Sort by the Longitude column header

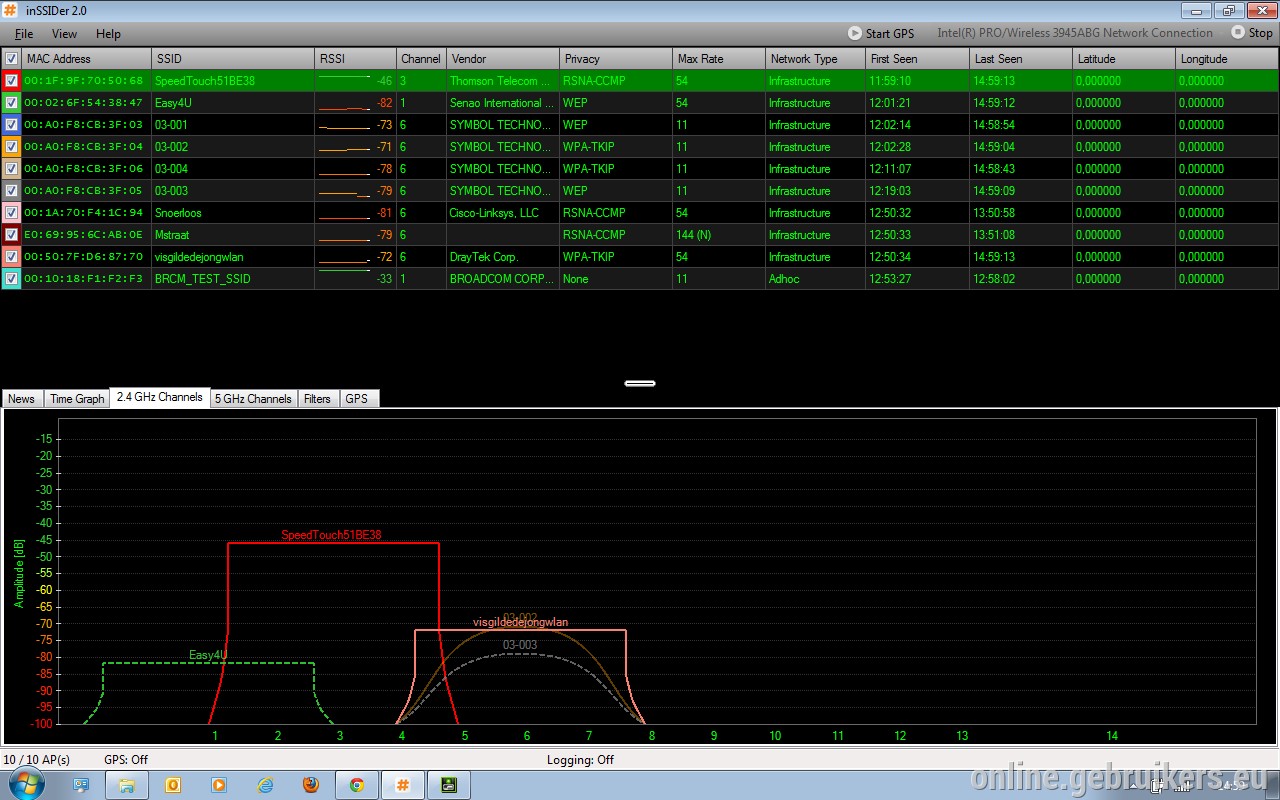(1227, 59)
